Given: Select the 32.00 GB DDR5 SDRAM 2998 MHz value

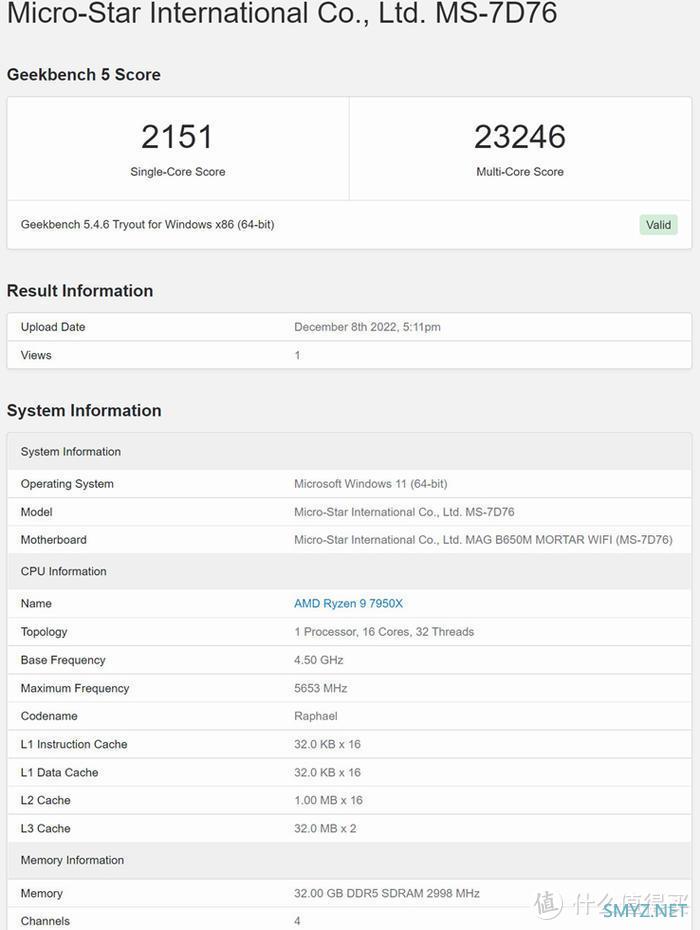Looking at the screenshot, I should tap(387, 893).
